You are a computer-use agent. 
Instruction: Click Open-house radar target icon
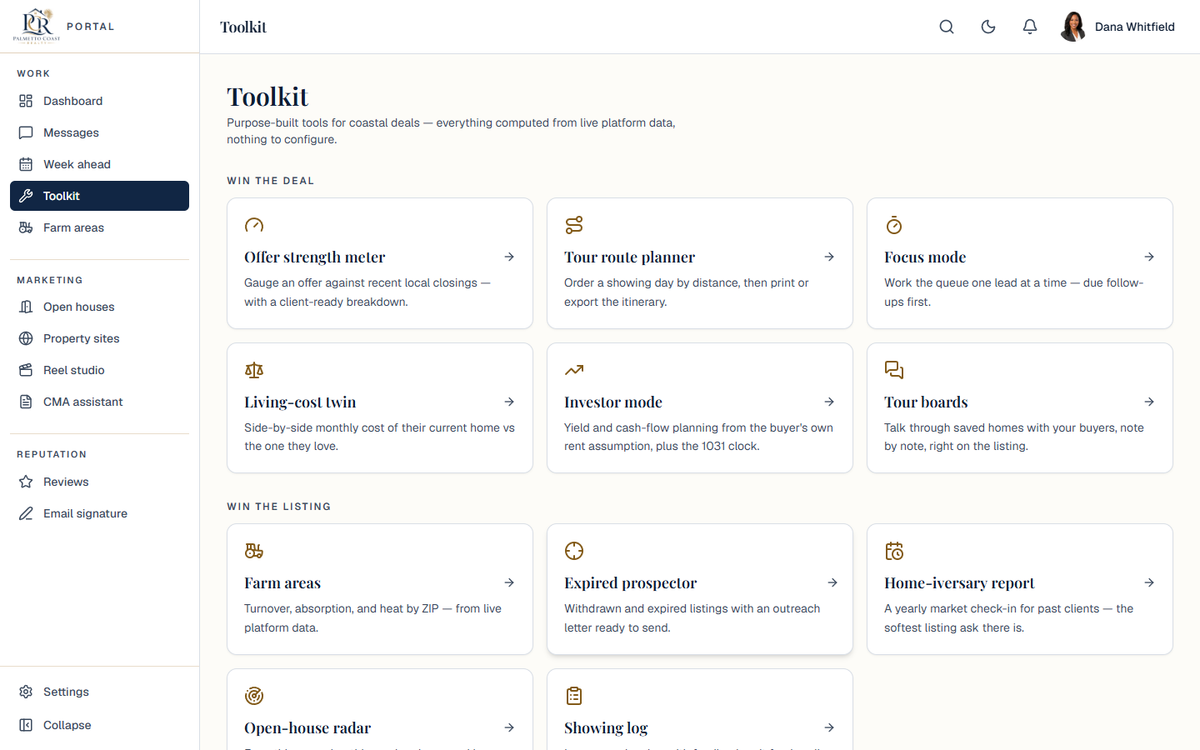click(254, 696)
